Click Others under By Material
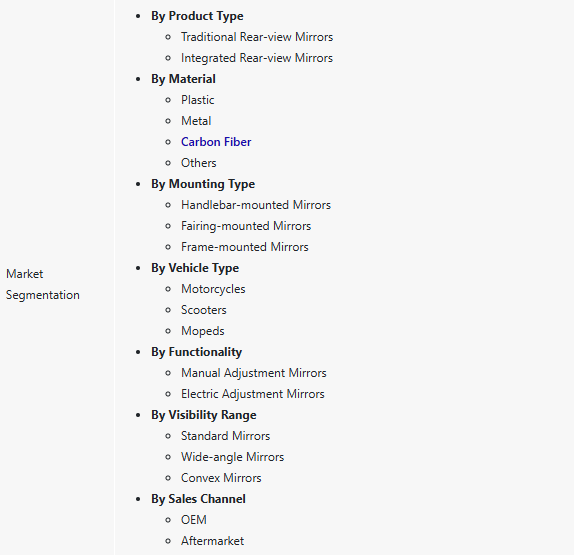 [x=199, y=163]
